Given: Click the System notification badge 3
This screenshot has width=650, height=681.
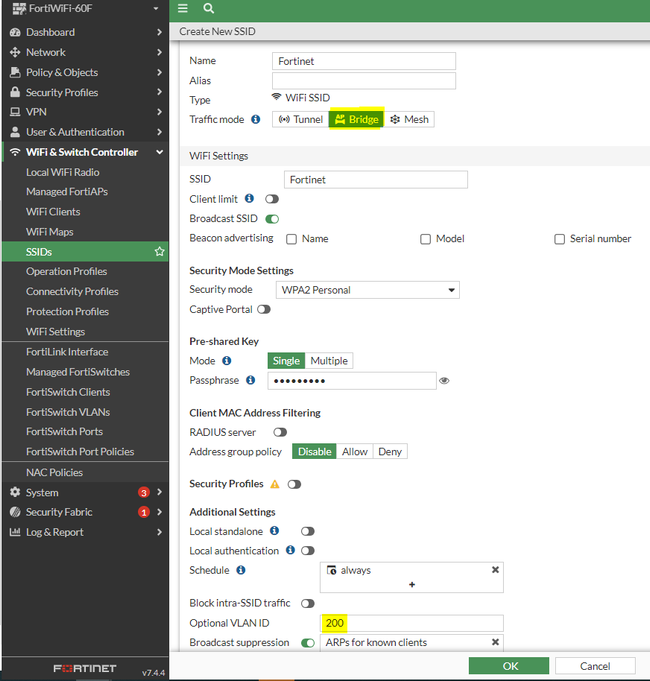Looking at the screenshot, I should 144,492.
